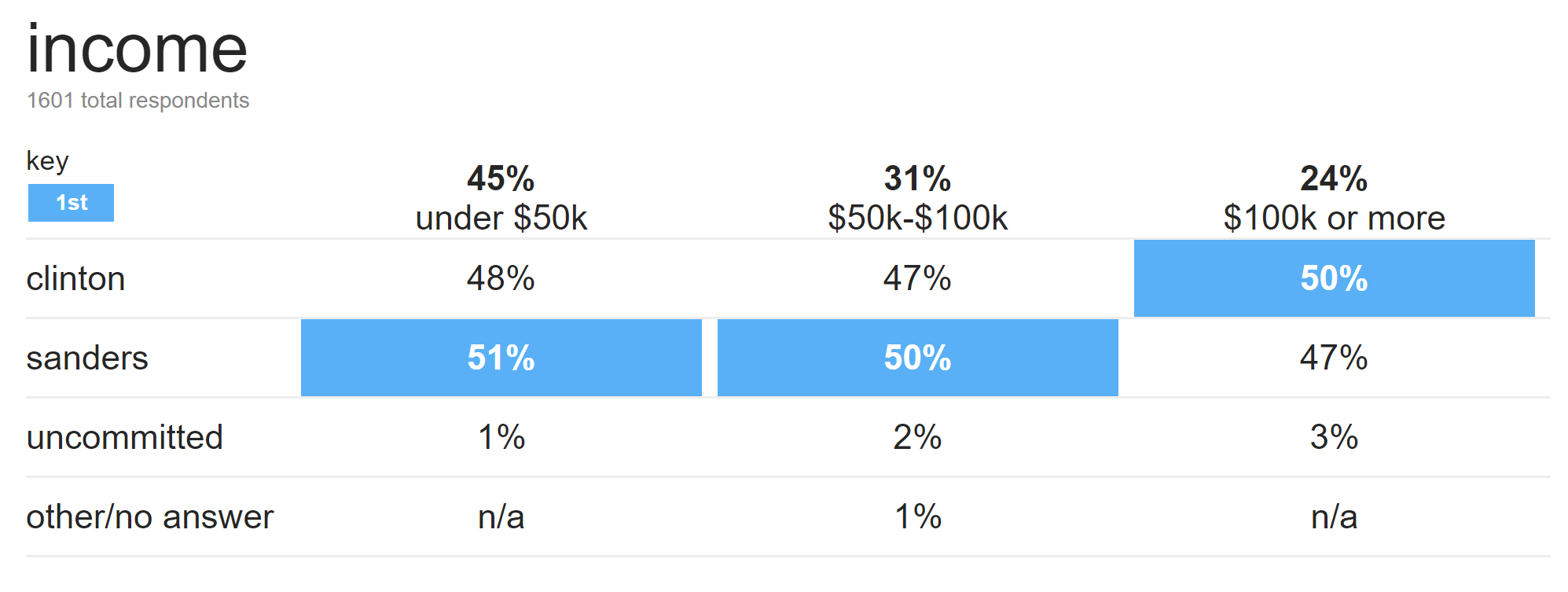
Task: Click the clinton row label
Action: [x=75, y=279]
